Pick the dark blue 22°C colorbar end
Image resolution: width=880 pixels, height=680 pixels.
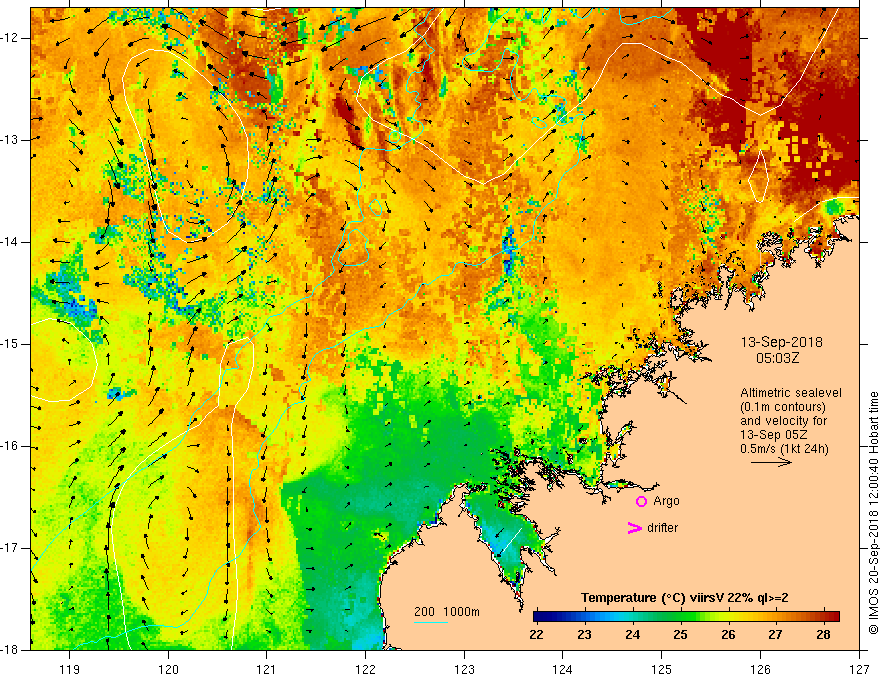click(539, 617)
